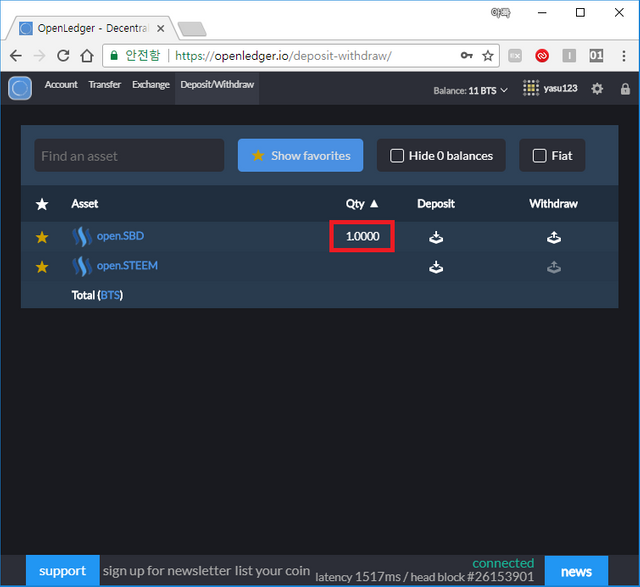
Task: Focus the Find an asset field
Action: [129, 156]
